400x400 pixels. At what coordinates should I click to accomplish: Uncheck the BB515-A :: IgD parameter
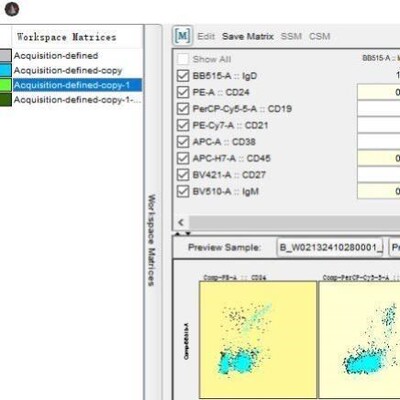183,76
